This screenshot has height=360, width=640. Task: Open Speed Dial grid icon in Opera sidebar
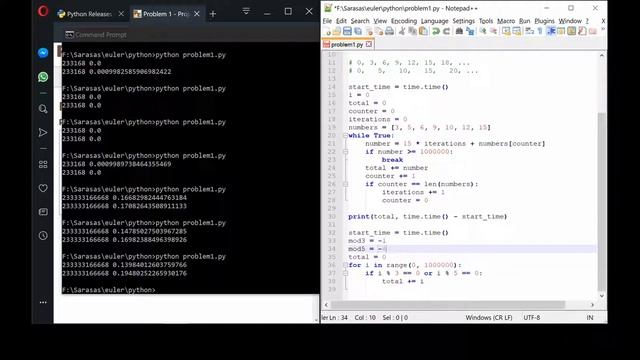coord(43,164)
